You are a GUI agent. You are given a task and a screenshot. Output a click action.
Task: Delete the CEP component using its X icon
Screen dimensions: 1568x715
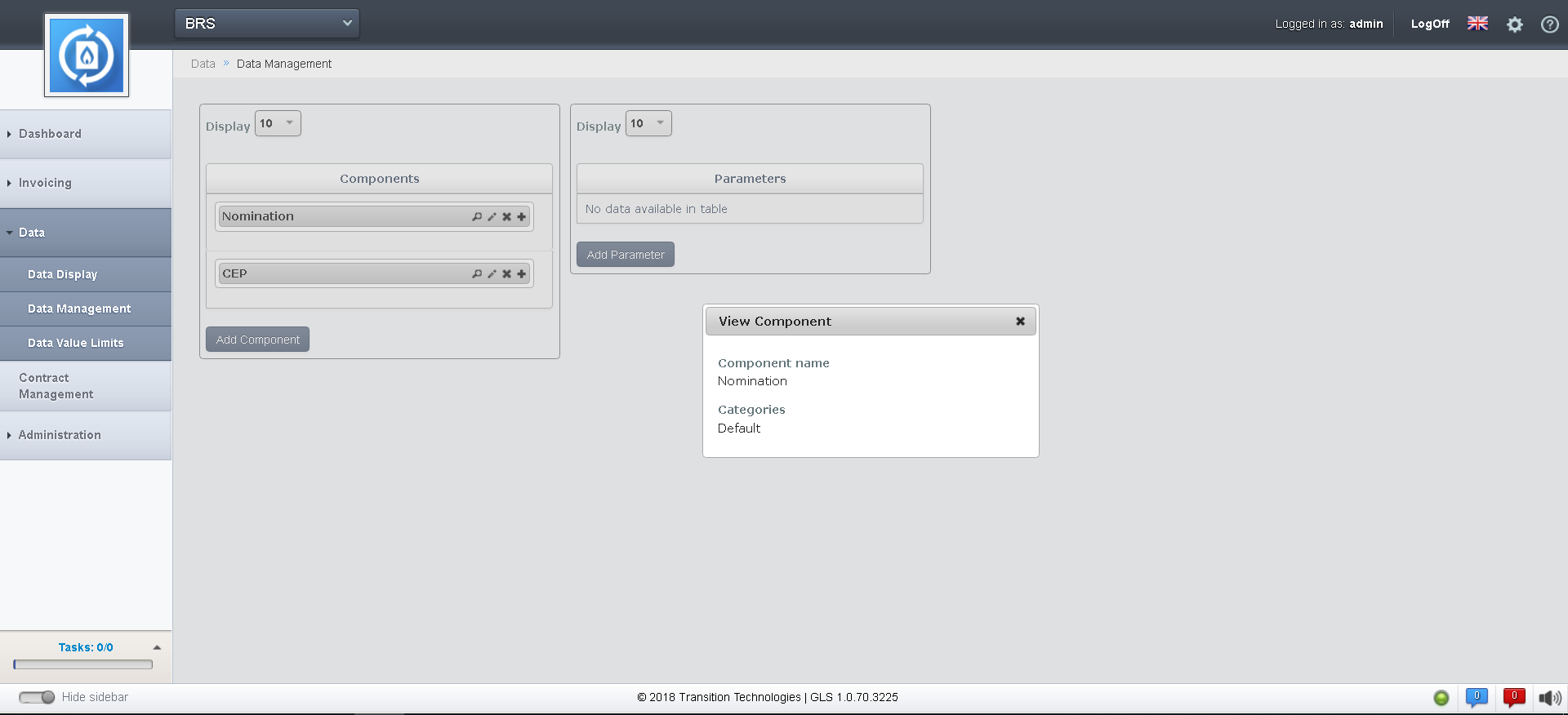(x=506, y=274)
